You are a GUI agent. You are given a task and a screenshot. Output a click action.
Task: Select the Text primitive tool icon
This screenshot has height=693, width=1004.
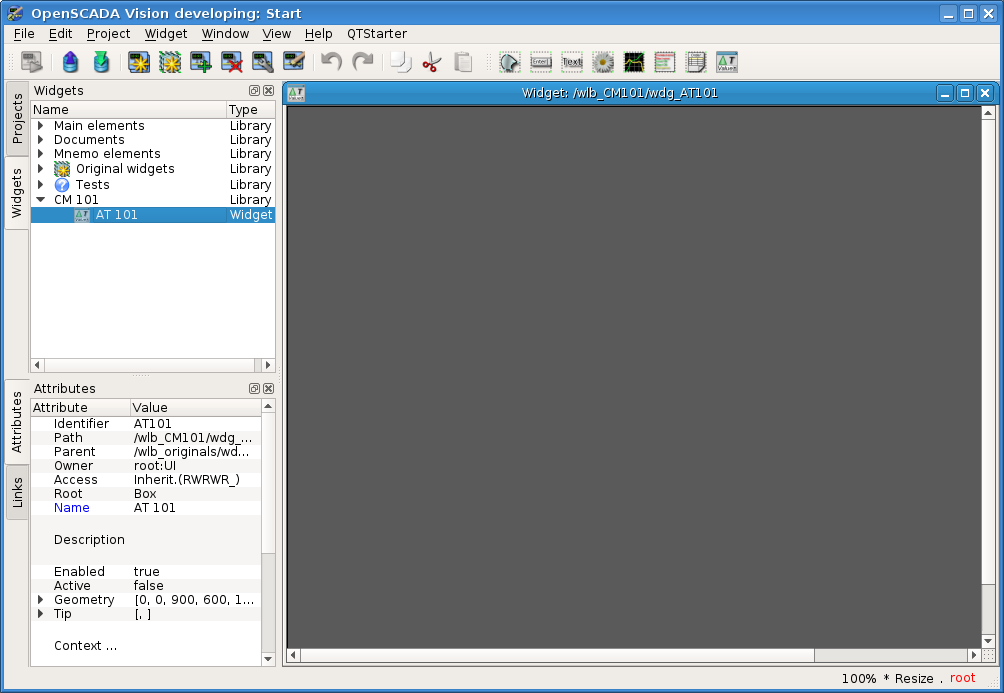572,62
